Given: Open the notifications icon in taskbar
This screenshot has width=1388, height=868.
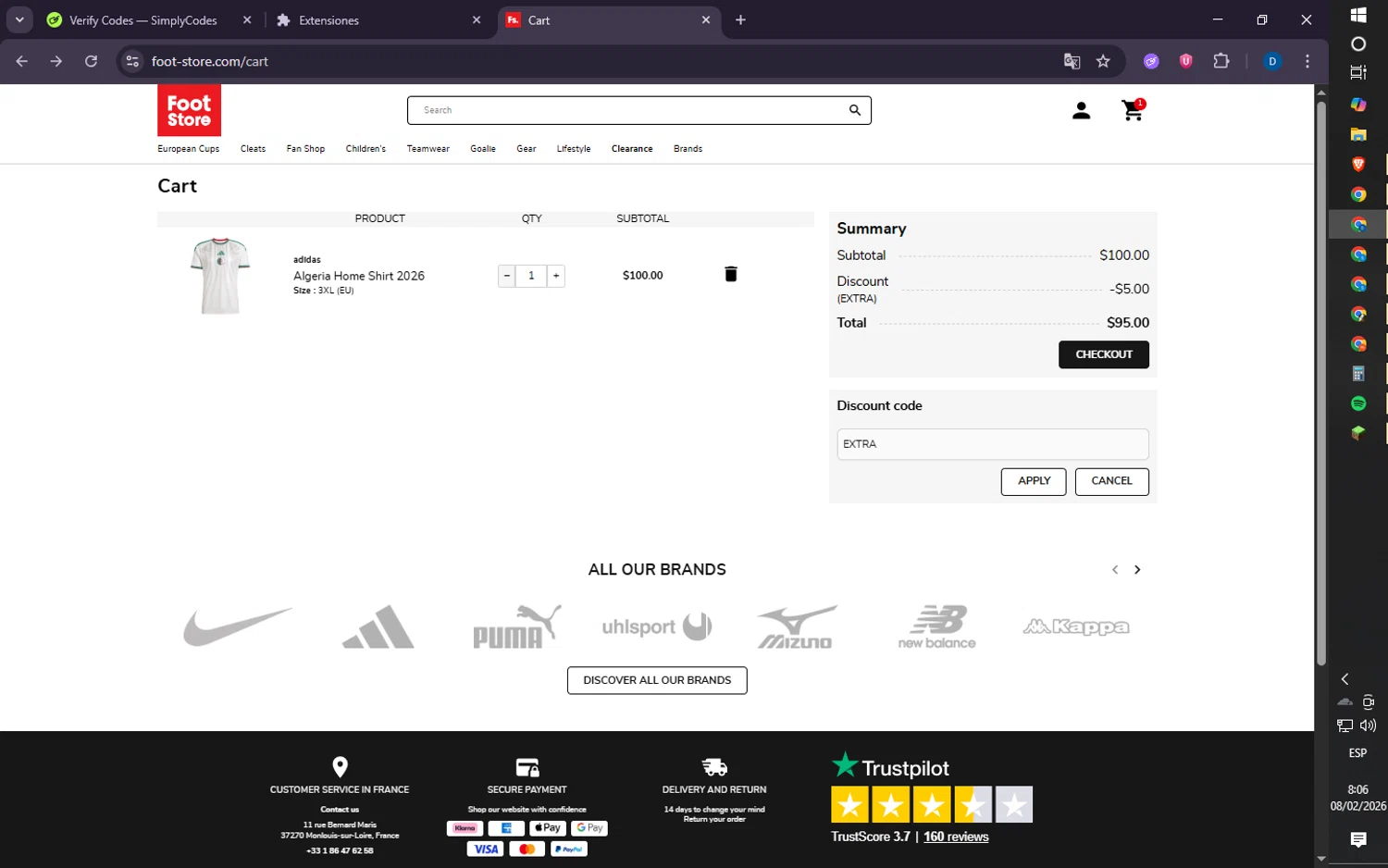Looking at the screenshot, I should click(x=1358, y=839).
